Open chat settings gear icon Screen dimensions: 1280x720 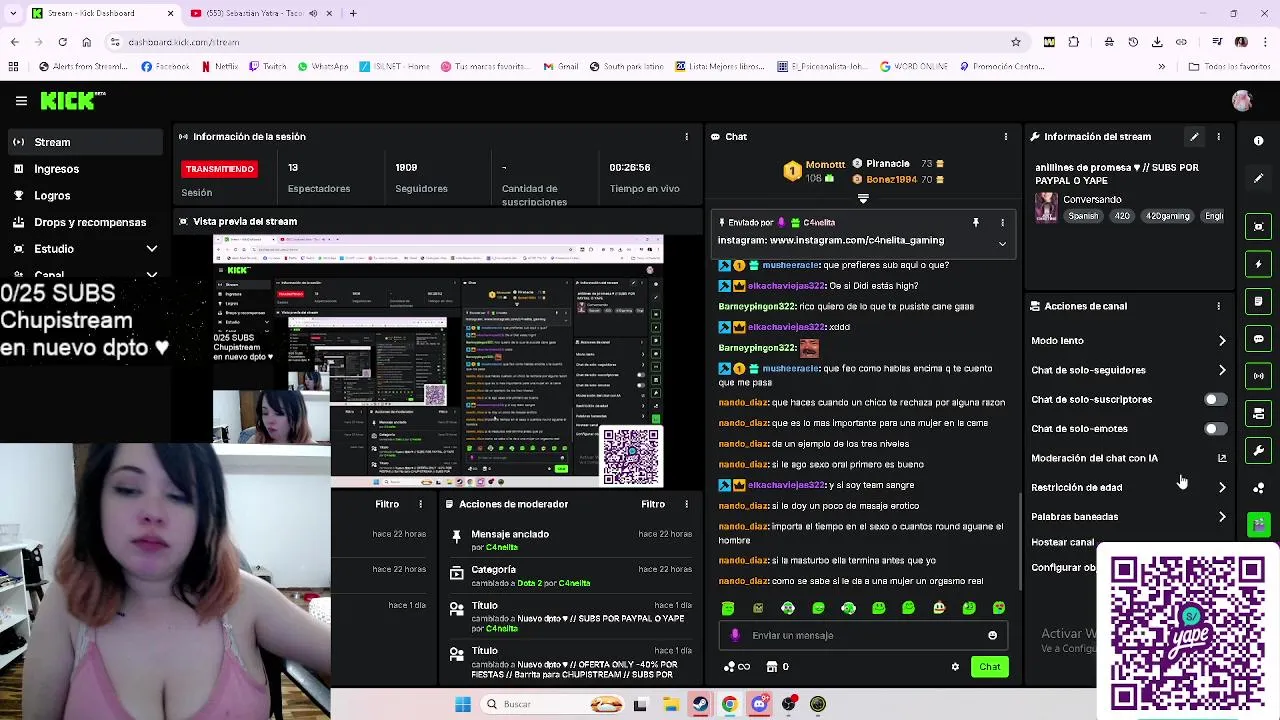955,667
